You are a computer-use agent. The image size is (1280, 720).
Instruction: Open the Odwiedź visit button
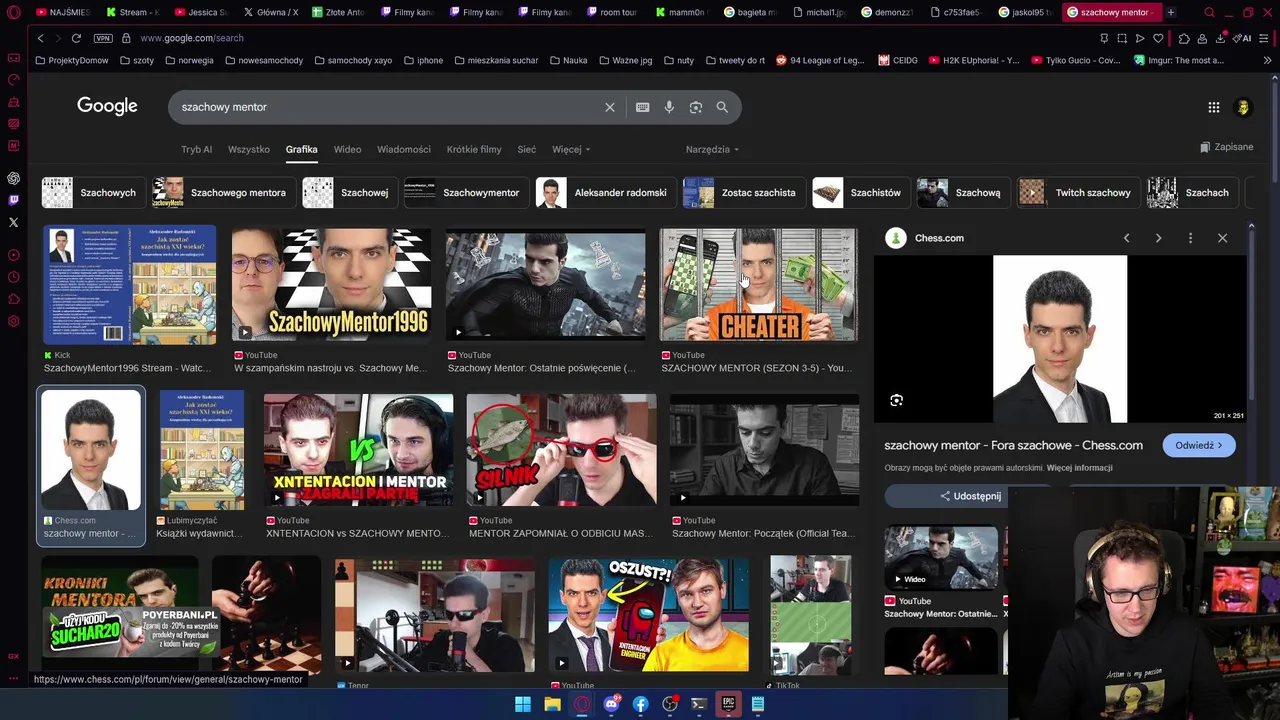click(x=1199, y=445)
